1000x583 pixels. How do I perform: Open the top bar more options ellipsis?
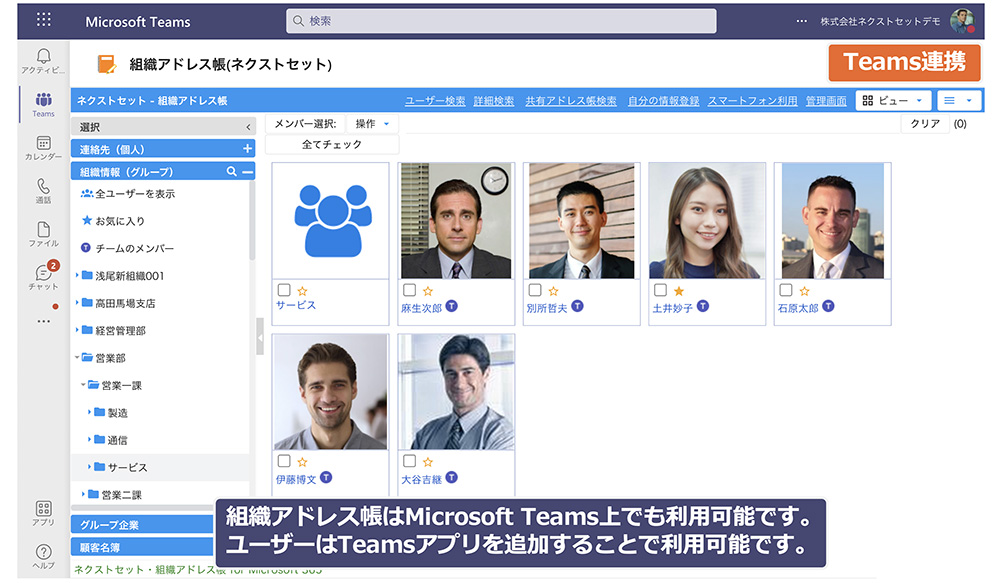click(801, 21)
